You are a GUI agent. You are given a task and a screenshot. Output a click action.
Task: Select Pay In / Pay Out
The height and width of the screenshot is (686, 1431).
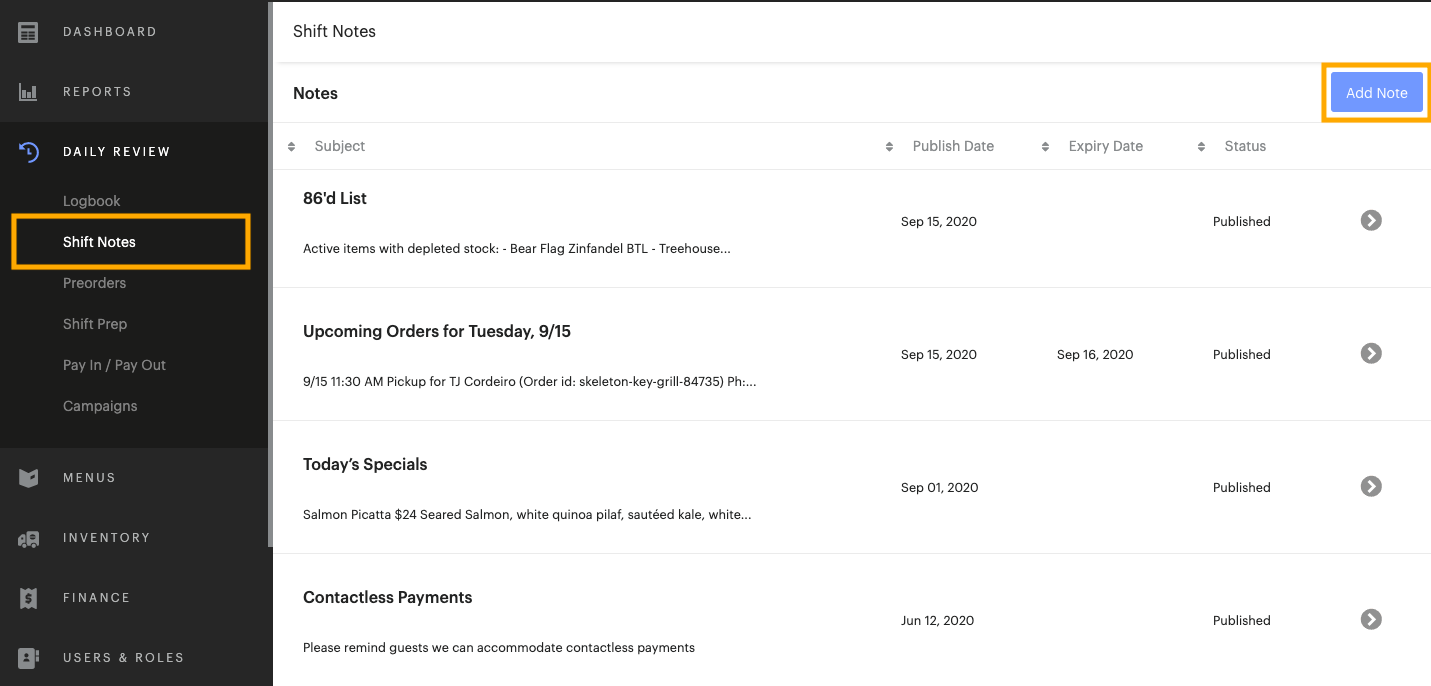(x=114, y=365)
